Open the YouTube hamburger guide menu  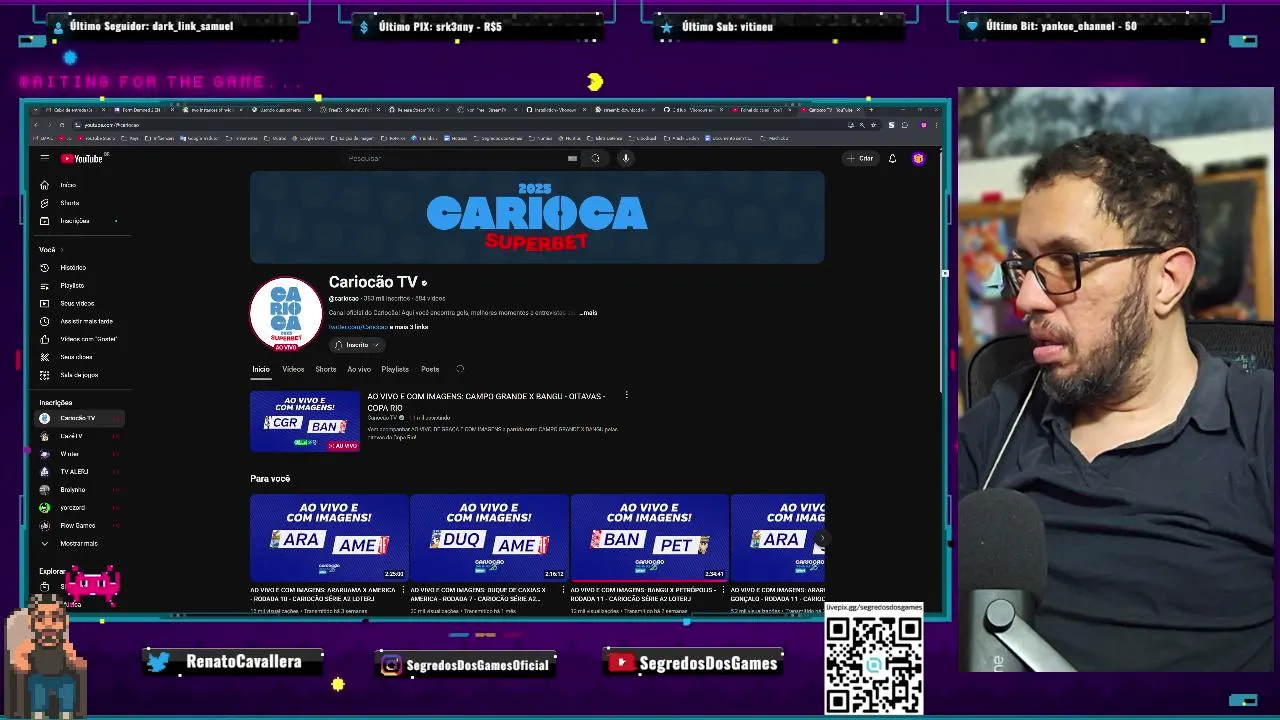coord(44,158)
